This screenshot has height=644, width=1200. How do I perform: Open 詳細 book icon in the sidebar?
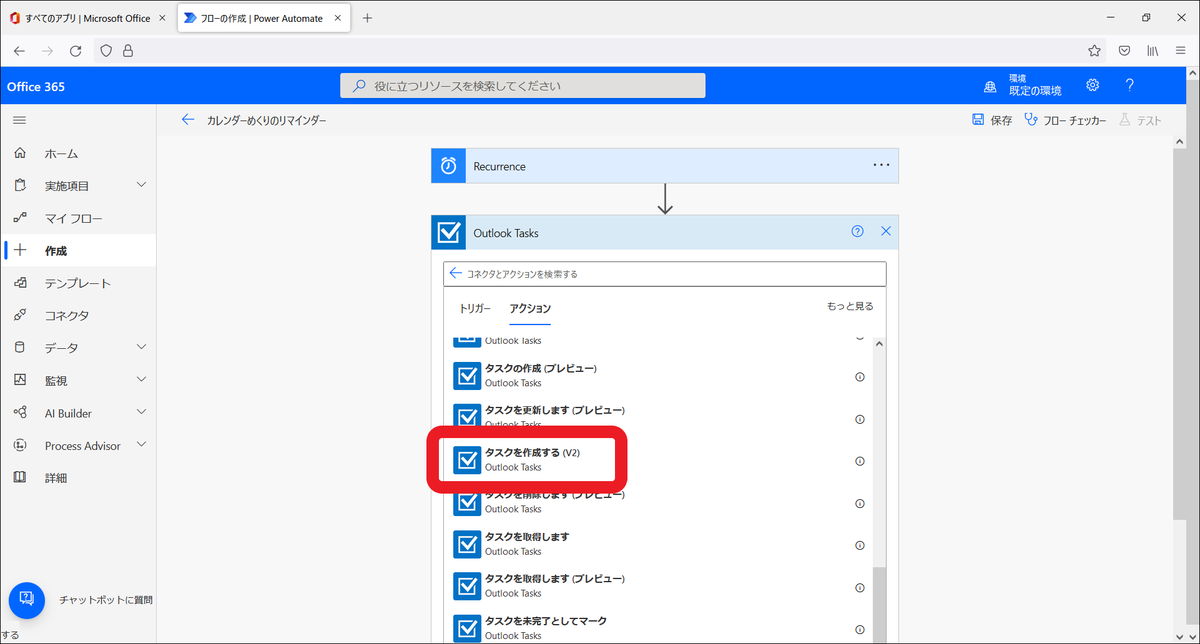pyautogui.click(x=20, y=477)
